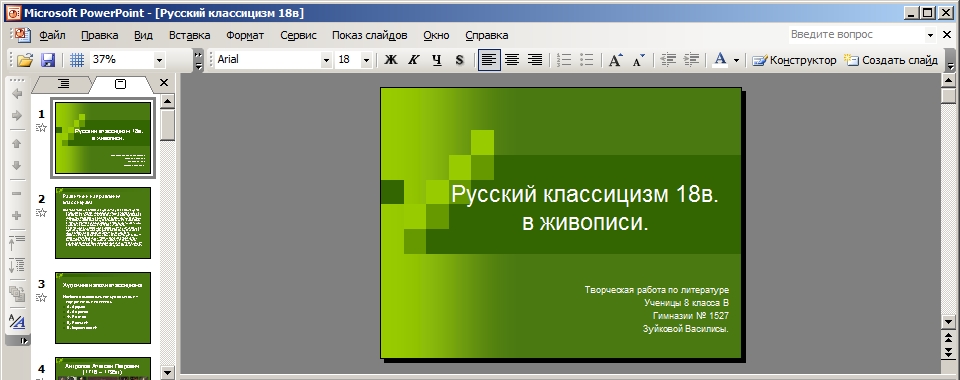The image size is (960, 380).
Task: Click the Move Down arrow in outlining toolbar
Action: (17, 166)
